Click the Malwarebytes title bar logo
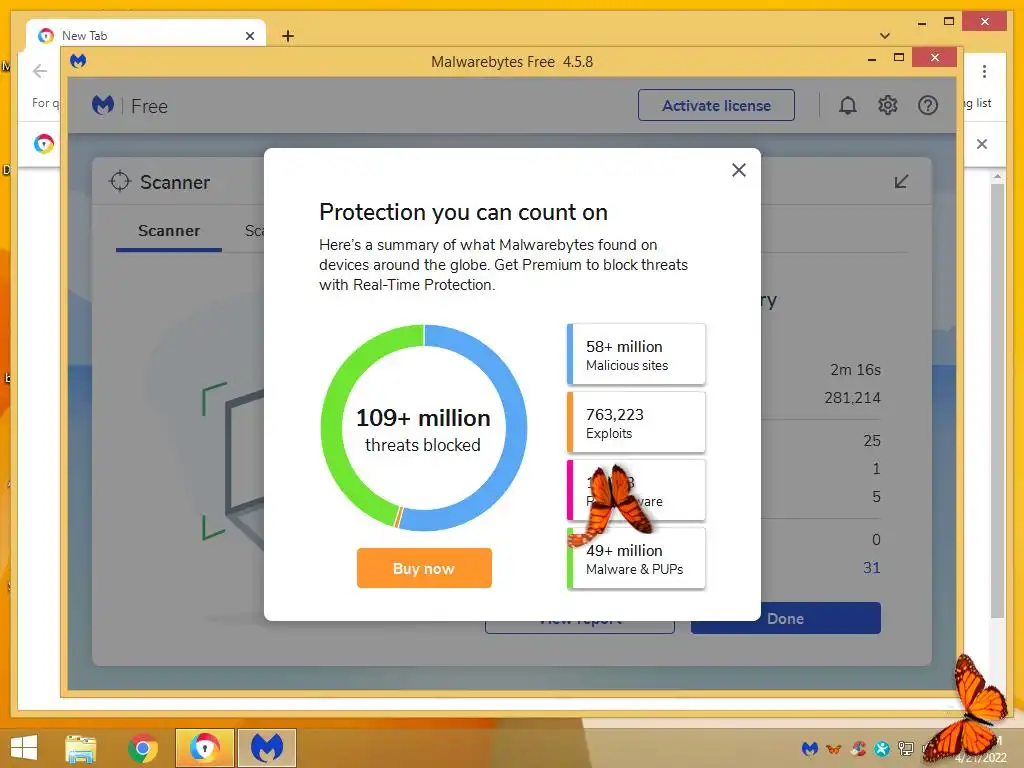This screenshot has height=768, width=1024. (78, 61)
